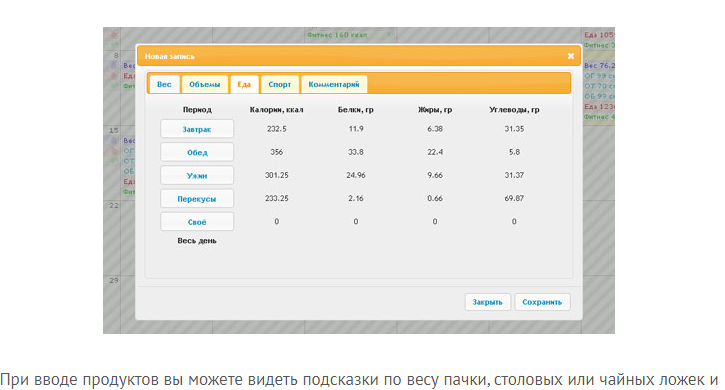725x390 pixels.
Task: Go to the Спорт tab
Action: pyautogui.click(x=279, y=84)
